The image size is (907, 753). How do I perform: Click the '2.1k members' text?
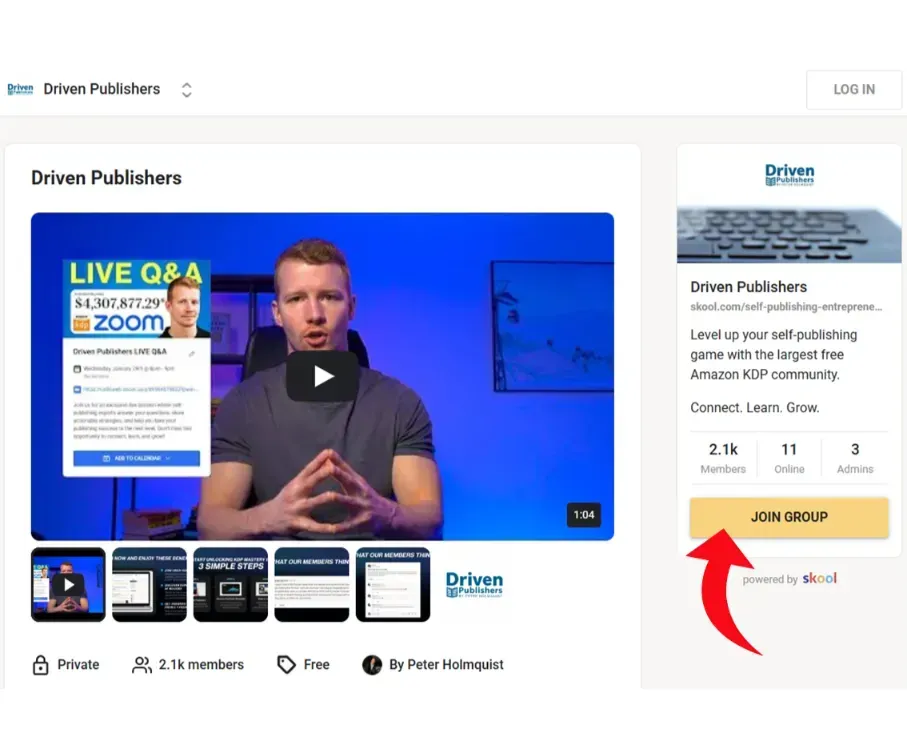201,665
